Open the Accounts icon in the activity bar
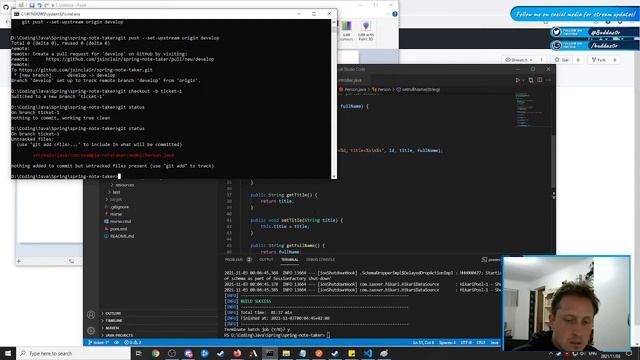The image size is (640, 360). tap(91, 315)
